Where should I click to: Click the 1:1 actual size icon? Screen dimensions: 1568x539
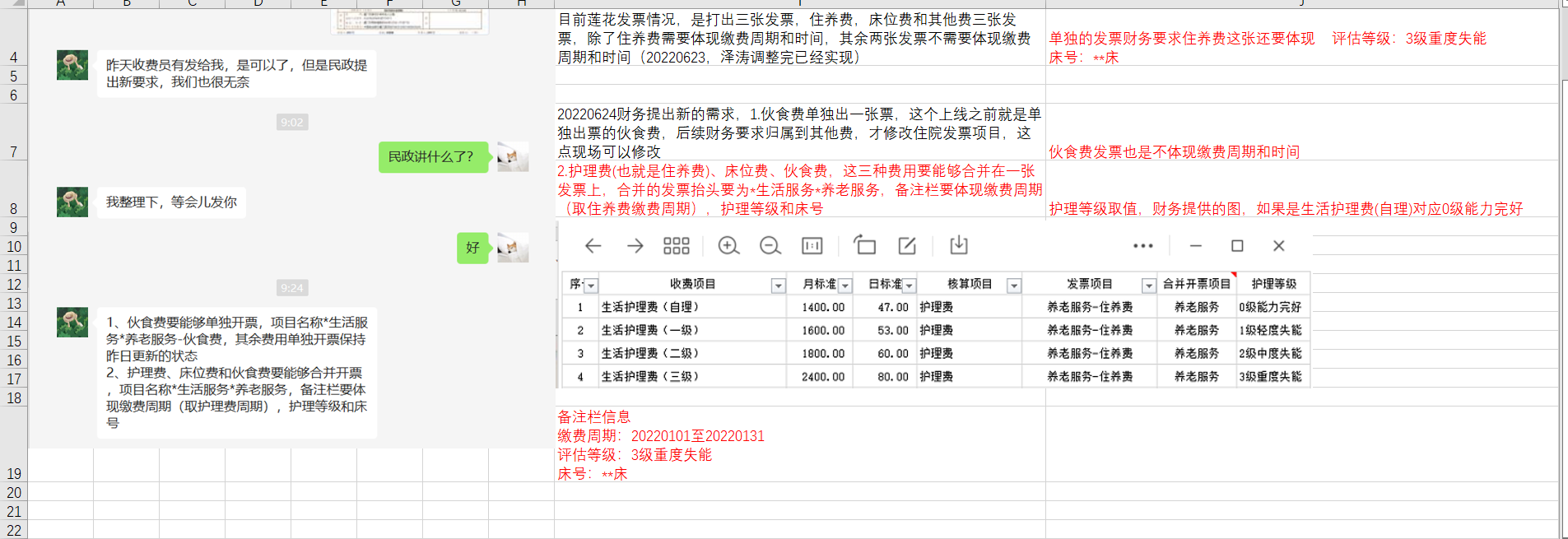(812, 245)
